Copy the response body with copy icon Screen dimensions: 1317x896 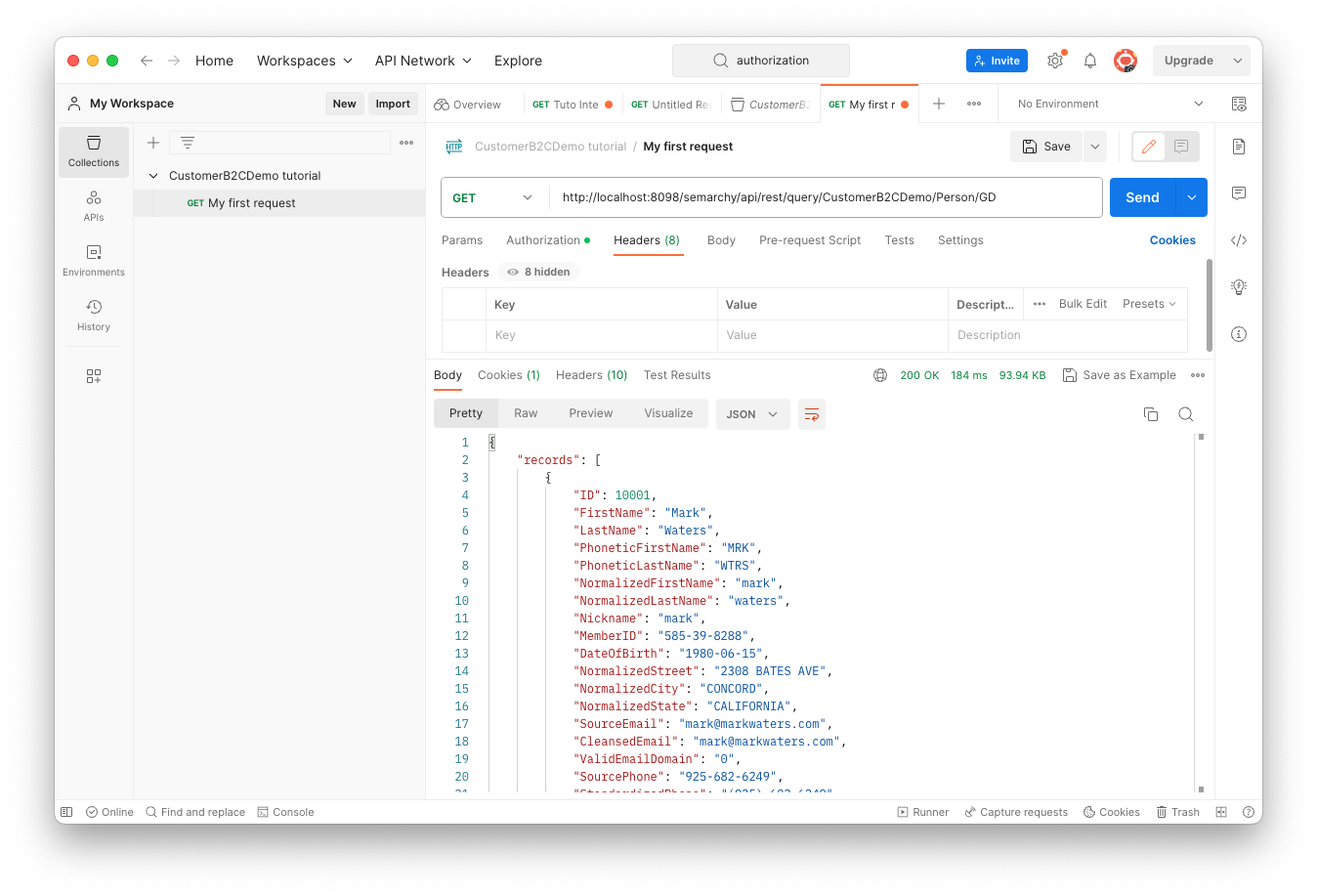tap(1151, 414)
